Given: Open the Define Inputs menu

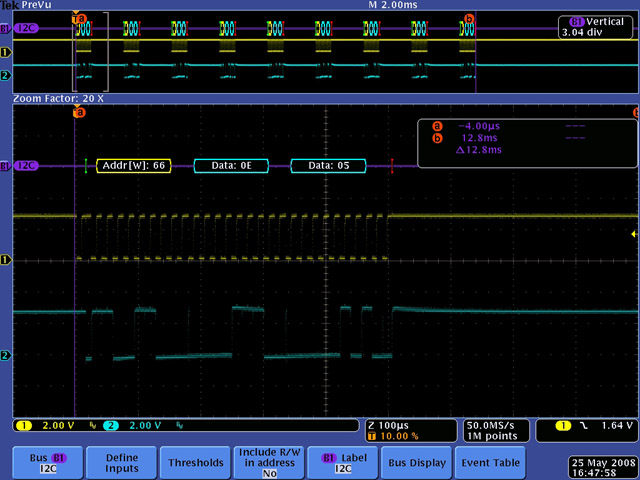Looking at the screenshot, I should [x=121, y=463].
